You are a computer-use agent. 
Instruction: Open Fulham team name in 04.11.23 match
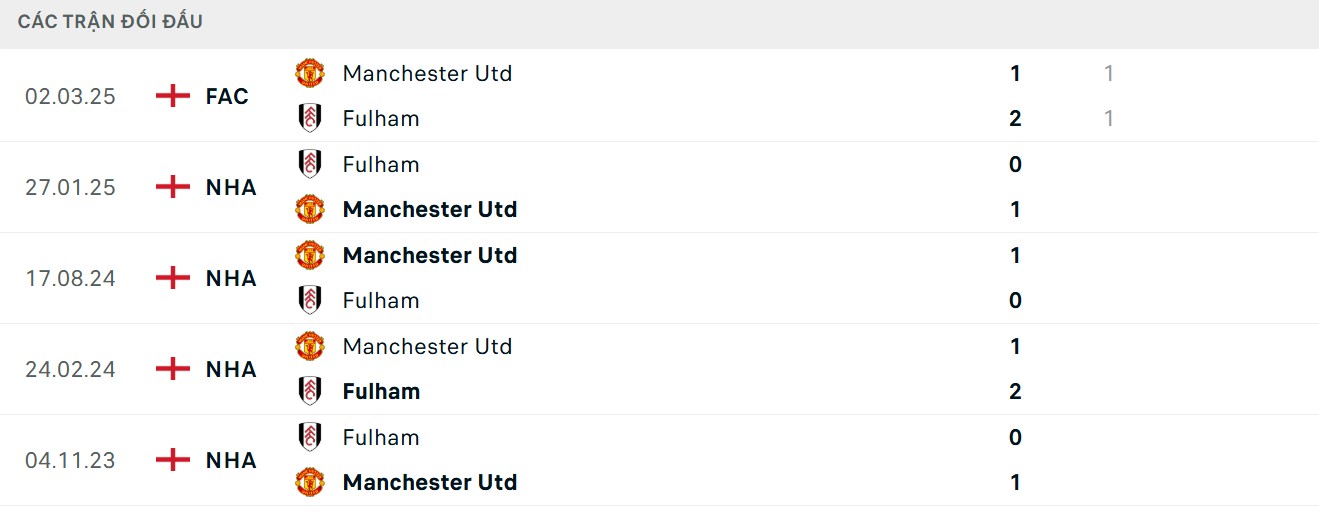381,437
